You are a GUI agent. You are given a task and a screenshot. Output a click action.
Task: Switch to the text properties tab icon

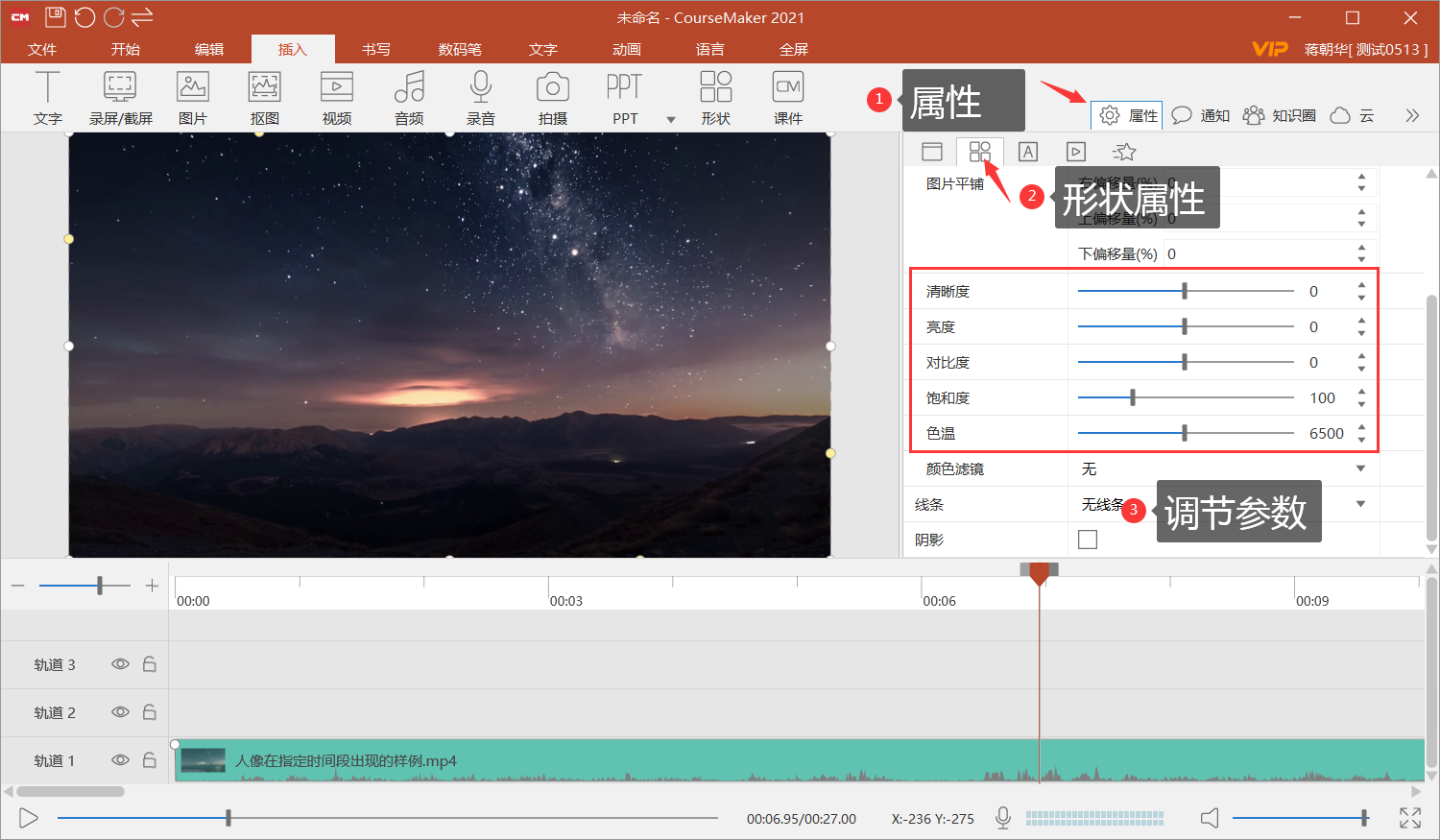[1028, 152]
